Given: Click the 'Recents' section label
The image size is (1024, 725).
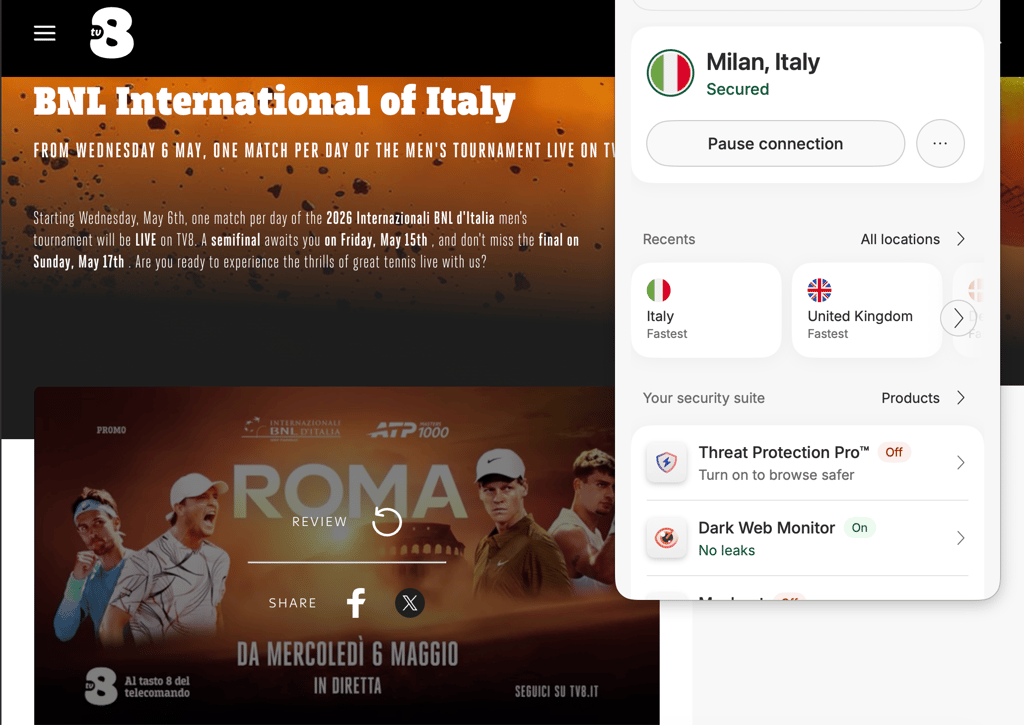Looking at the screenshot, I should (x=669, y=239).
